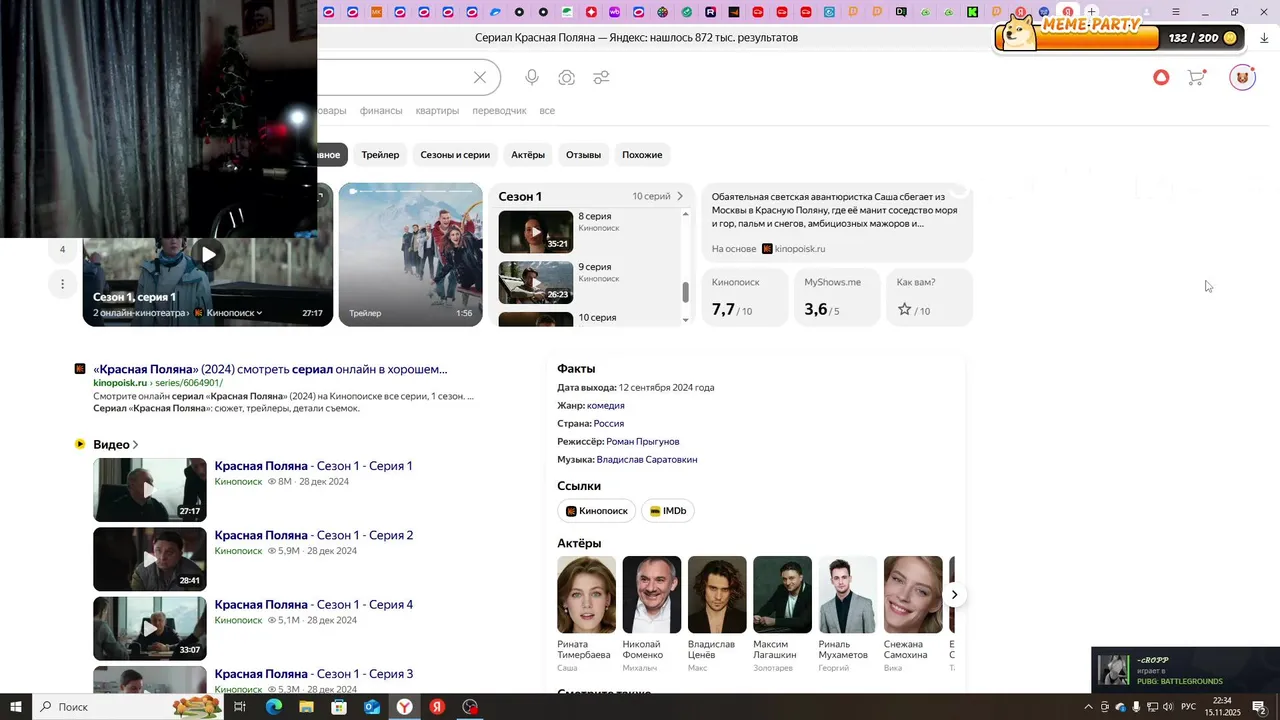Open the browser downloads arrow icon

pos(1264,38)
